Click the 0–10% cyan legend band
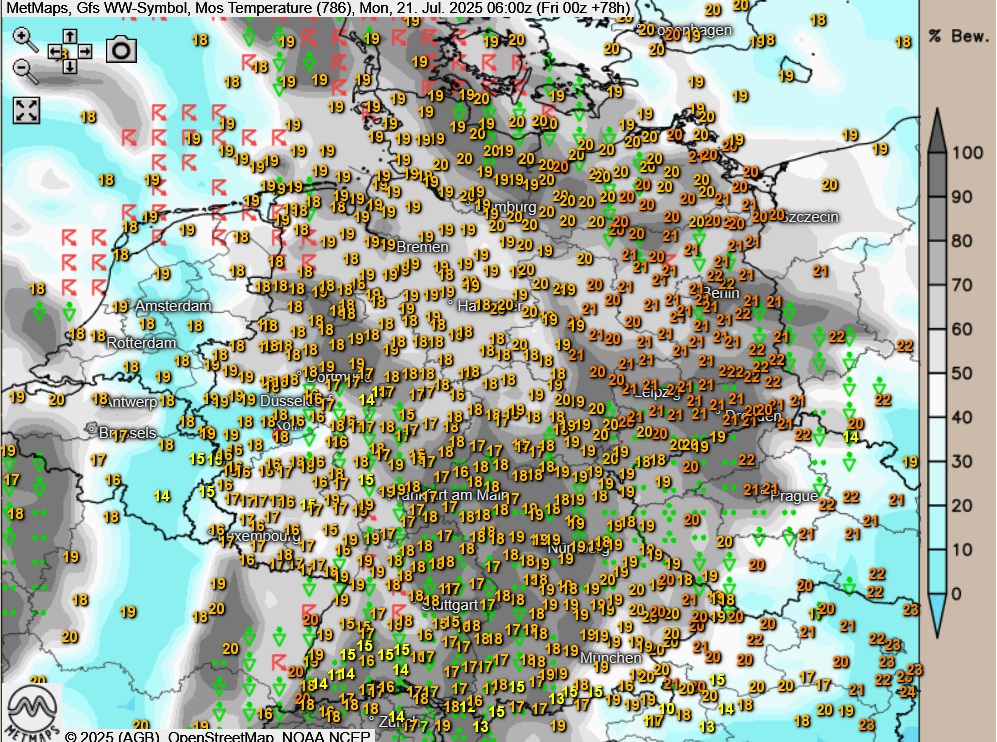 [x=937, y=573]
